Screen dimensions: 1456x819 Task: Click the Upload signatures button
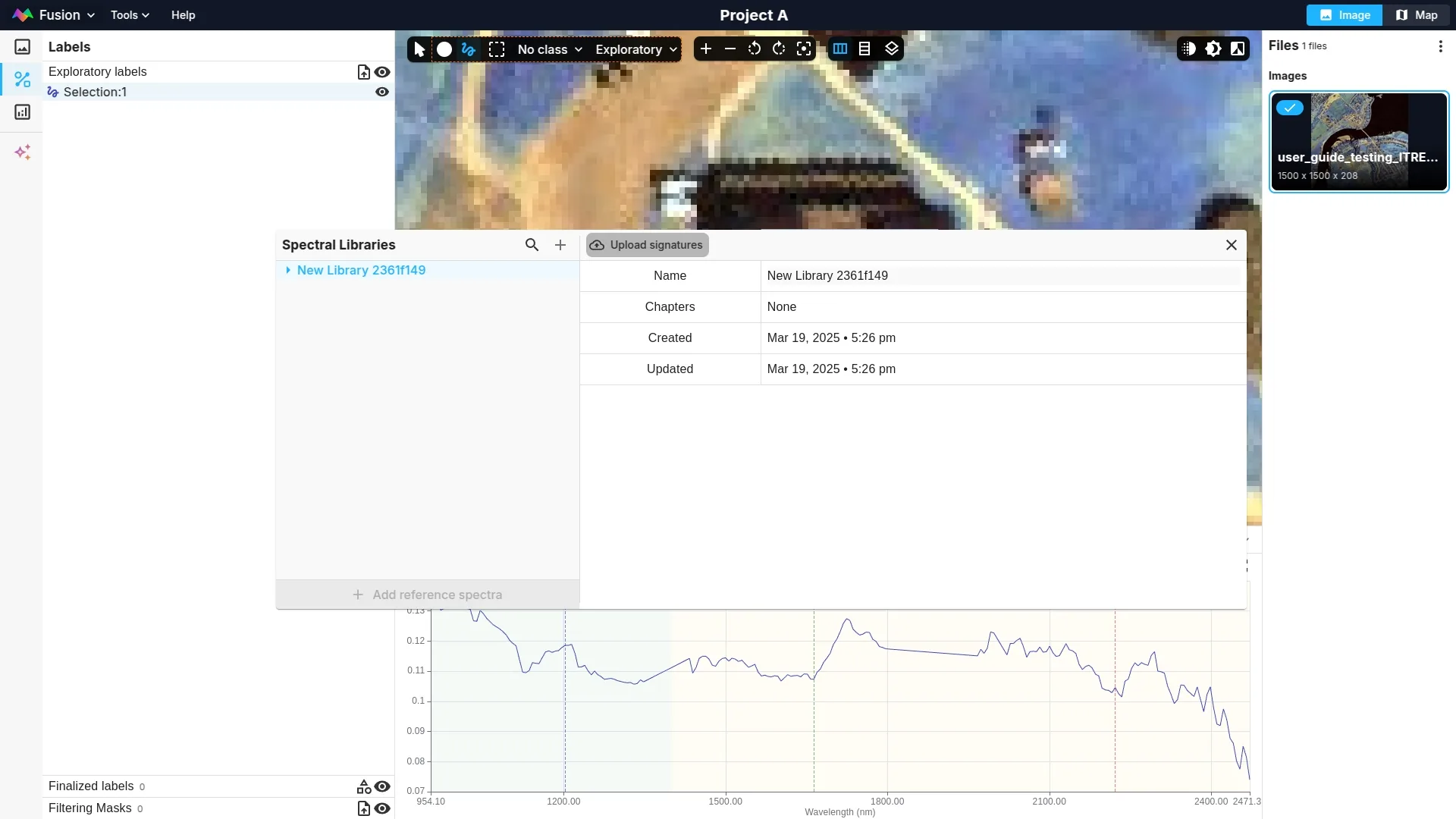647,245
